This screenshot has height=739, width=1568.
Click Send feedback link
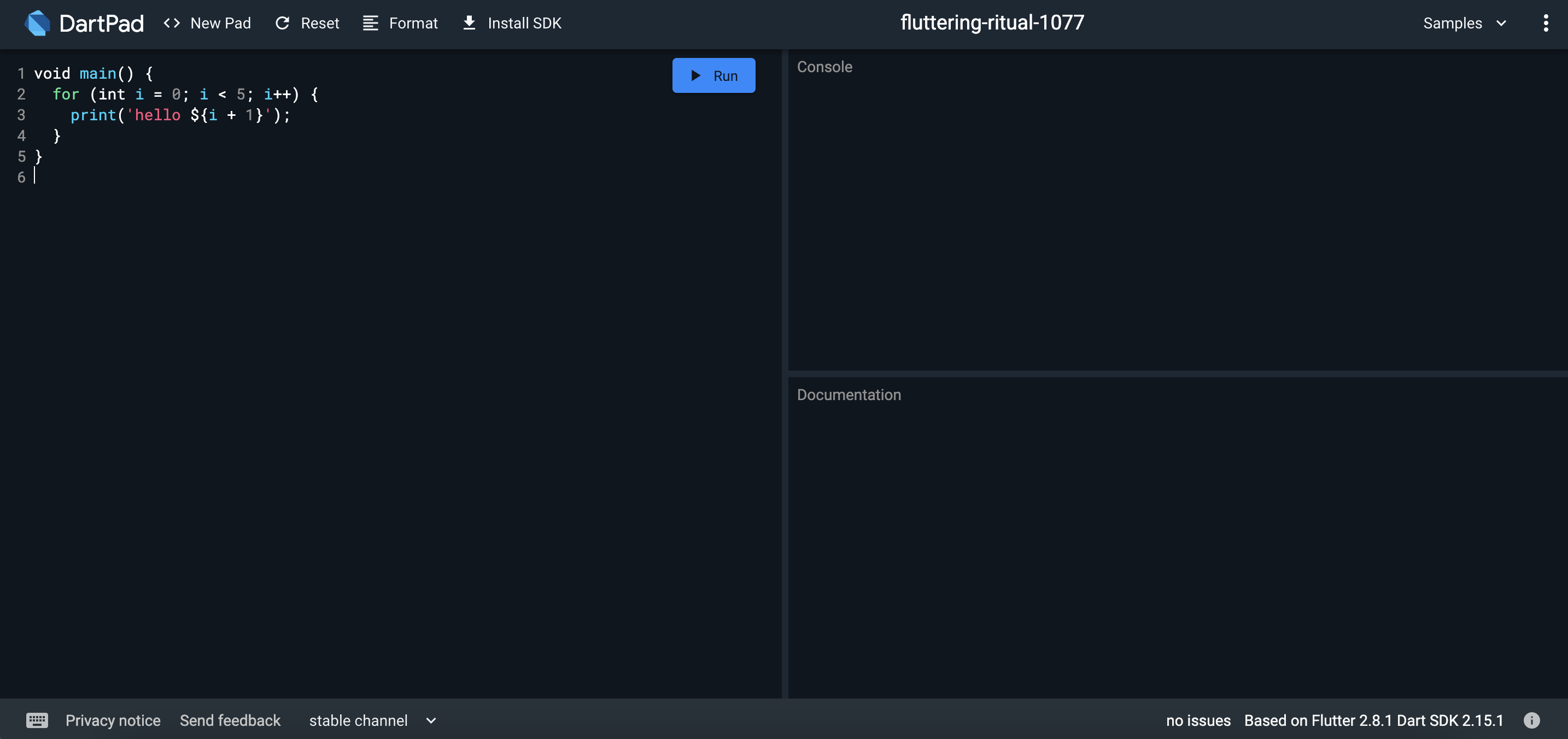coord(230,720)
